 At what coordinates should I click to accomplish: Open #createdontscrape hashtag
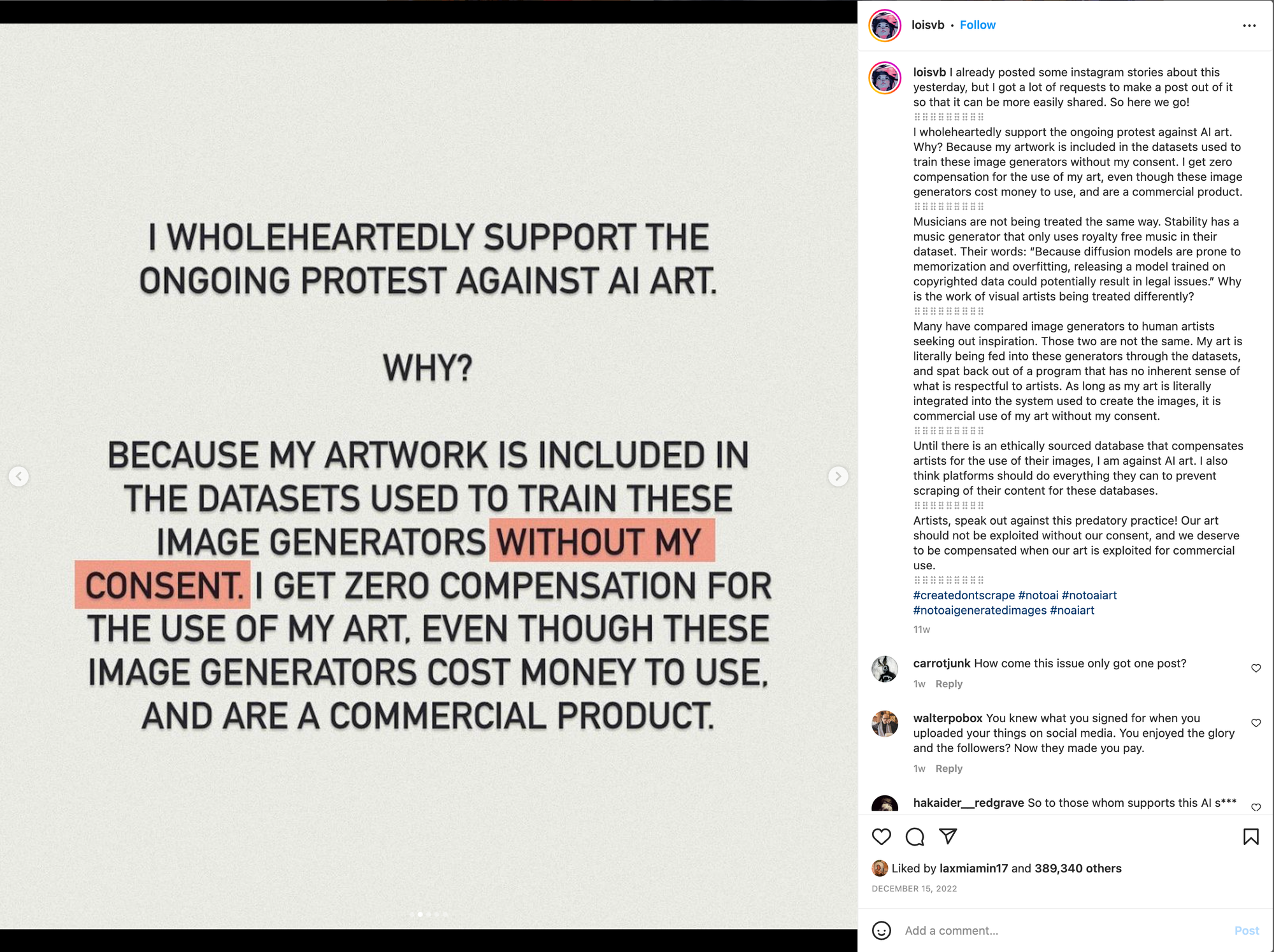pos(964,595)
